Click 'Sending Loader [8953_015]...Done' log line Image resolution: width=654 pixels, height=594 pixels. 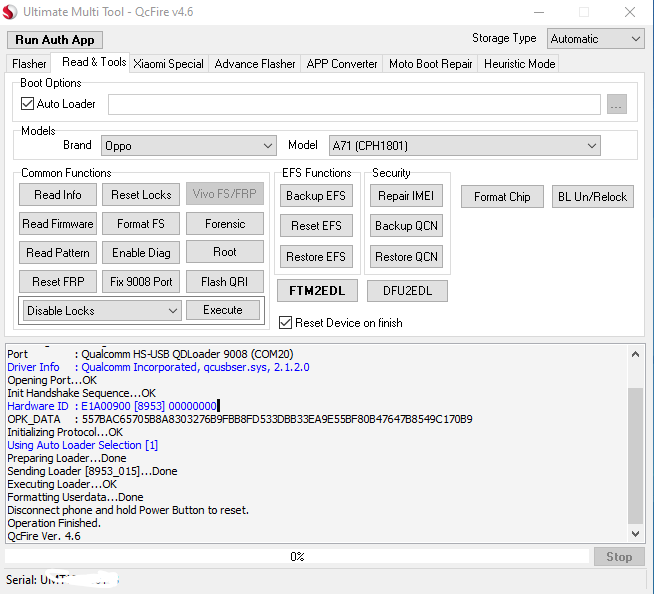coord(92,471)
